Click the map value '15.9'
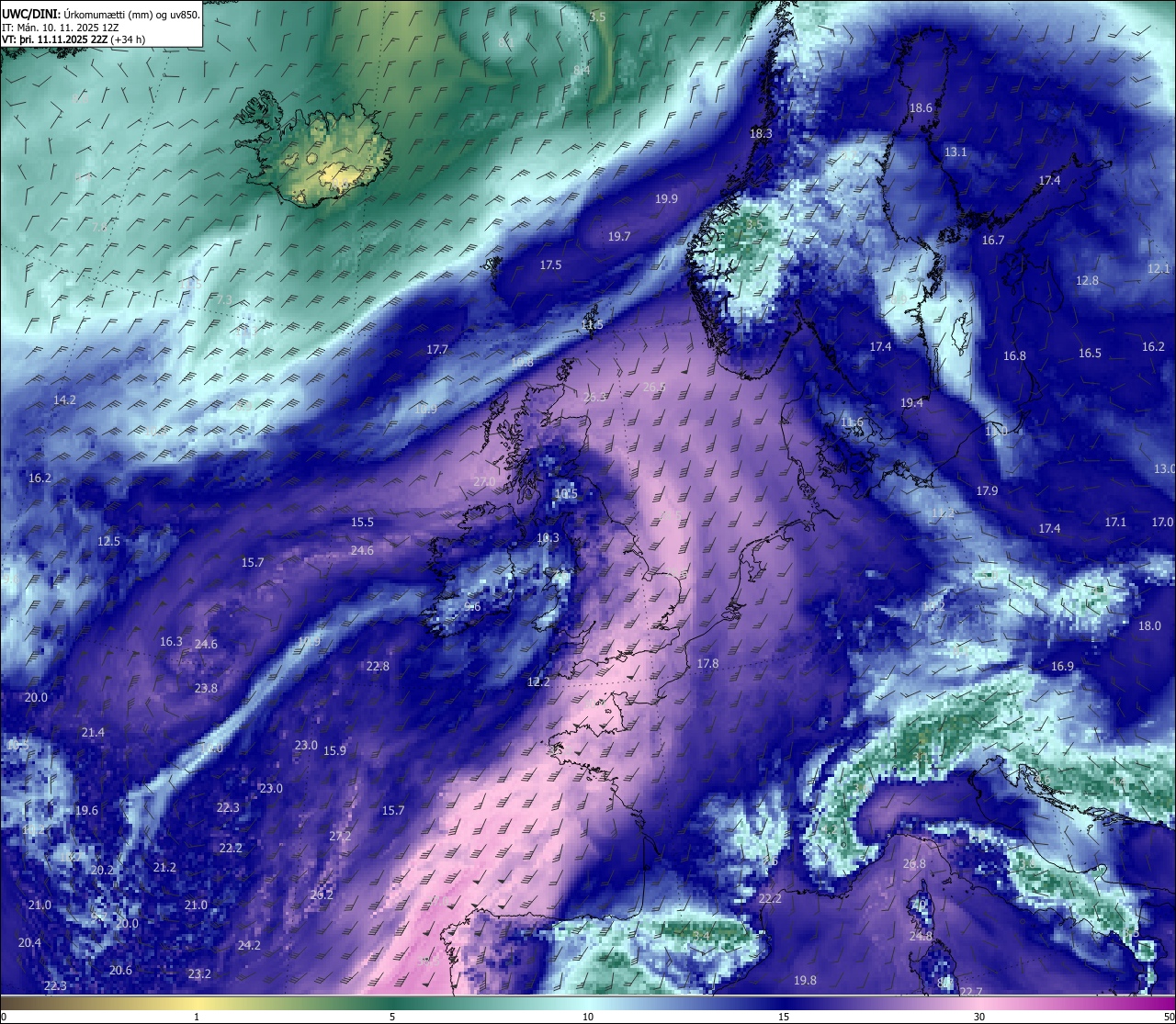 click(334, 750)
